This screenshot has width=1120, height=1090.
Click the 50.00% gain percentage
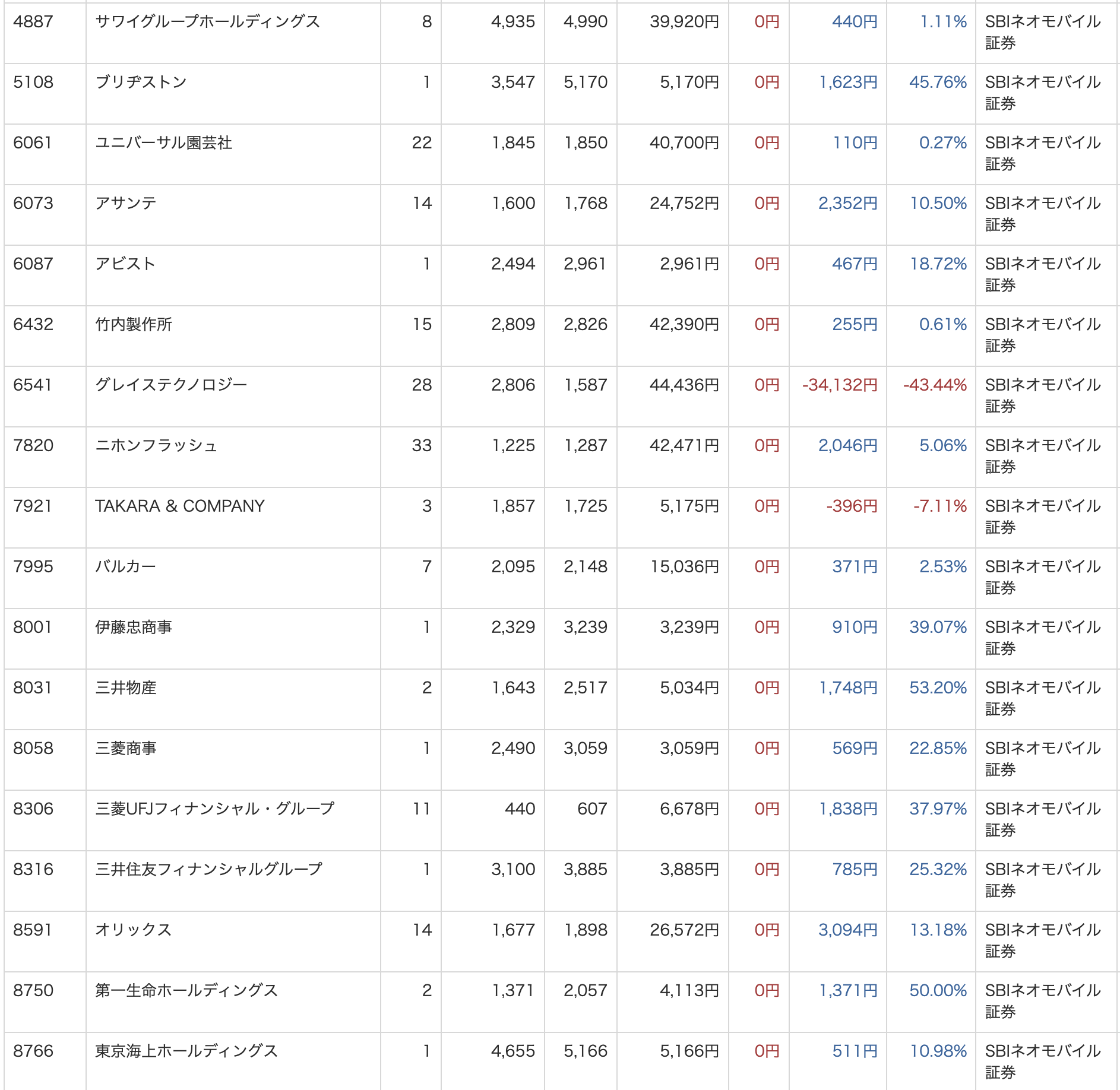click(x=938, y=991)
